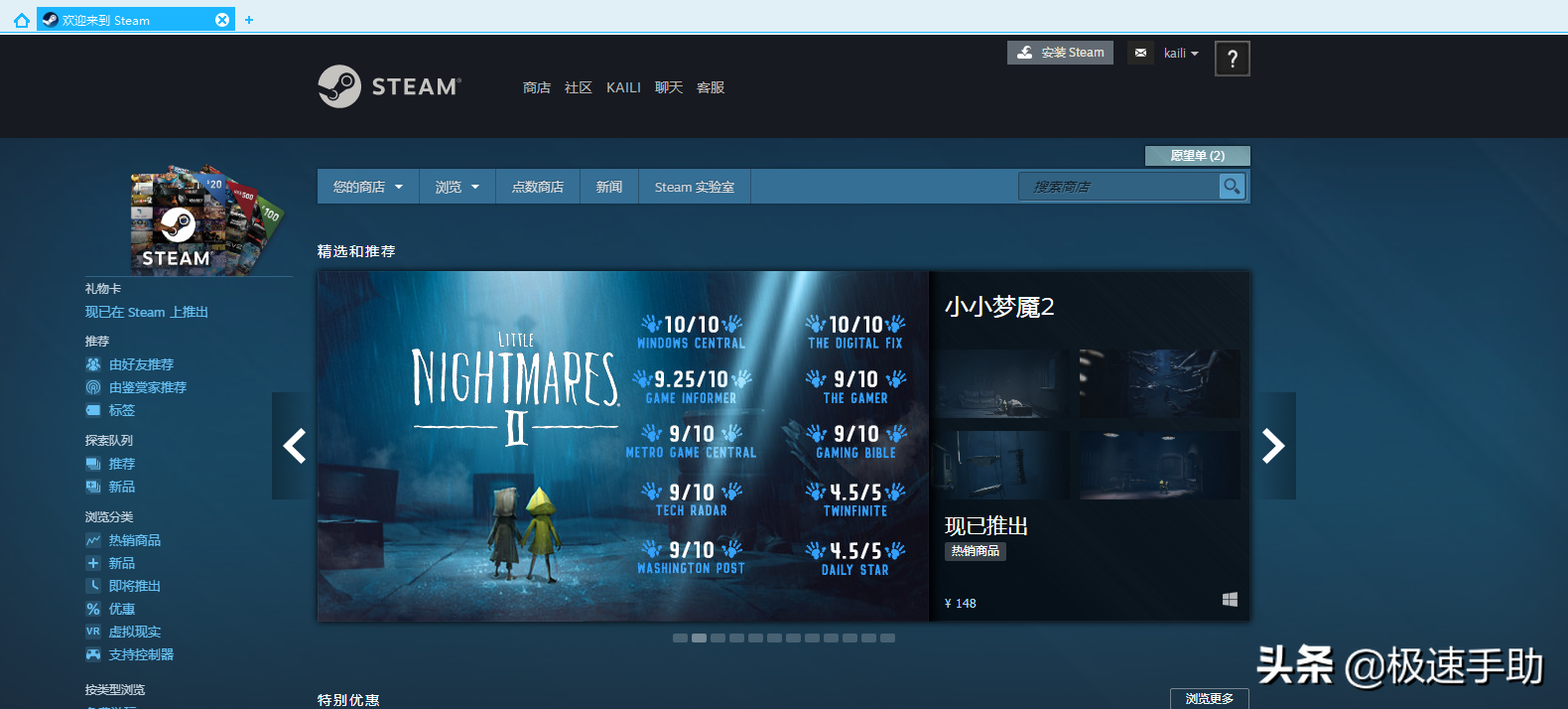Click the Steam logo in the header
Viewport: 1568px width, 709px height.
[389, 86]
